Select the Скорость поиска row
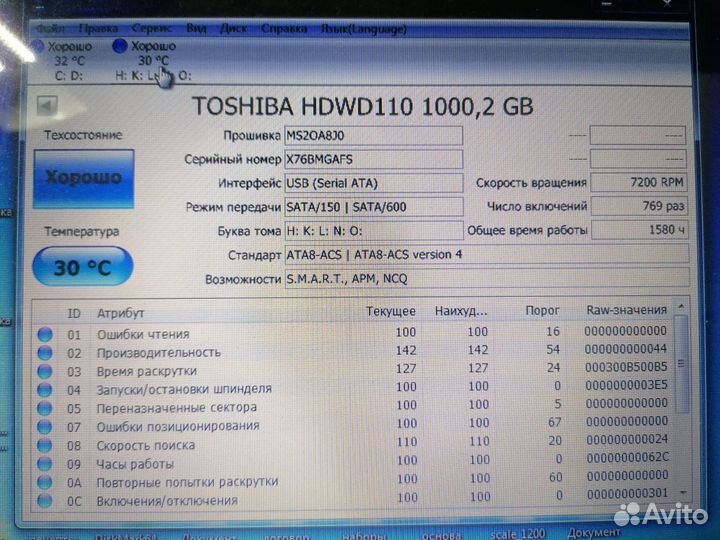Image resolution: width=720 pixels, height=540 pixels. 353,443
